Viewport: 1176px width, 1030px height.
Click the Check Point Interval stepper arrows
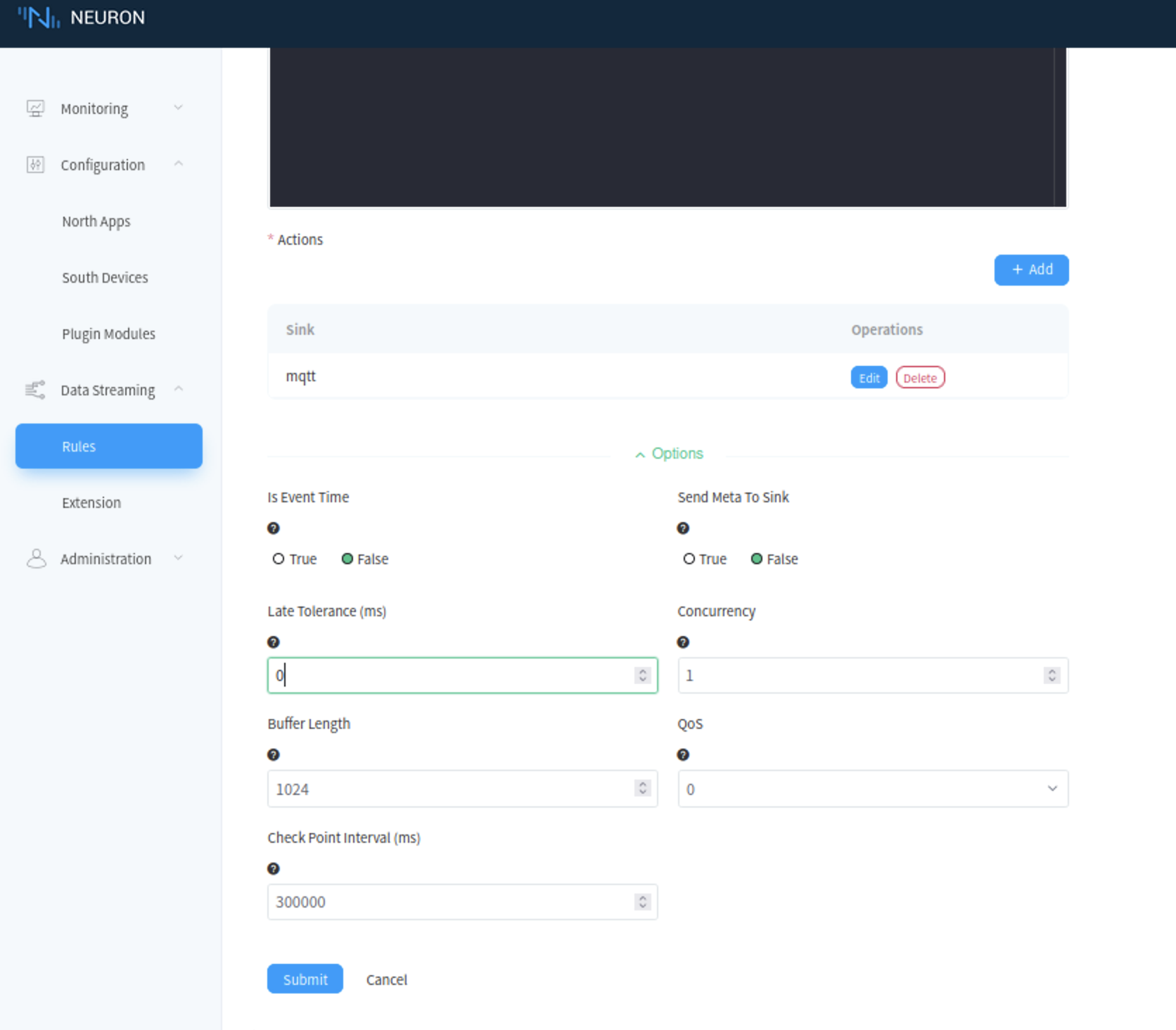click(642, 902)
